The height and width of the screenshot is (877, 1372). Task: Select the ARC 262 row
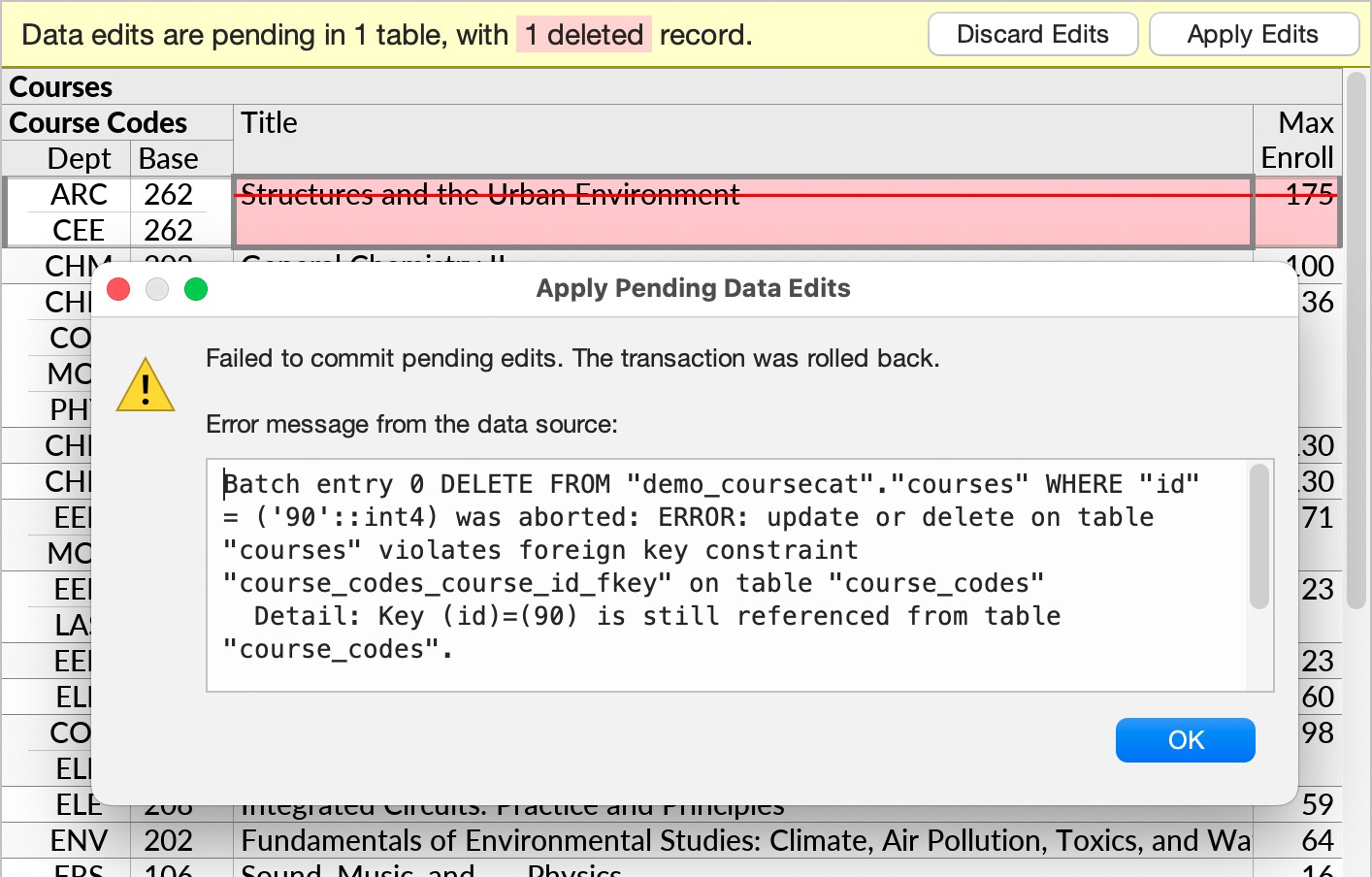click(81, 194)
